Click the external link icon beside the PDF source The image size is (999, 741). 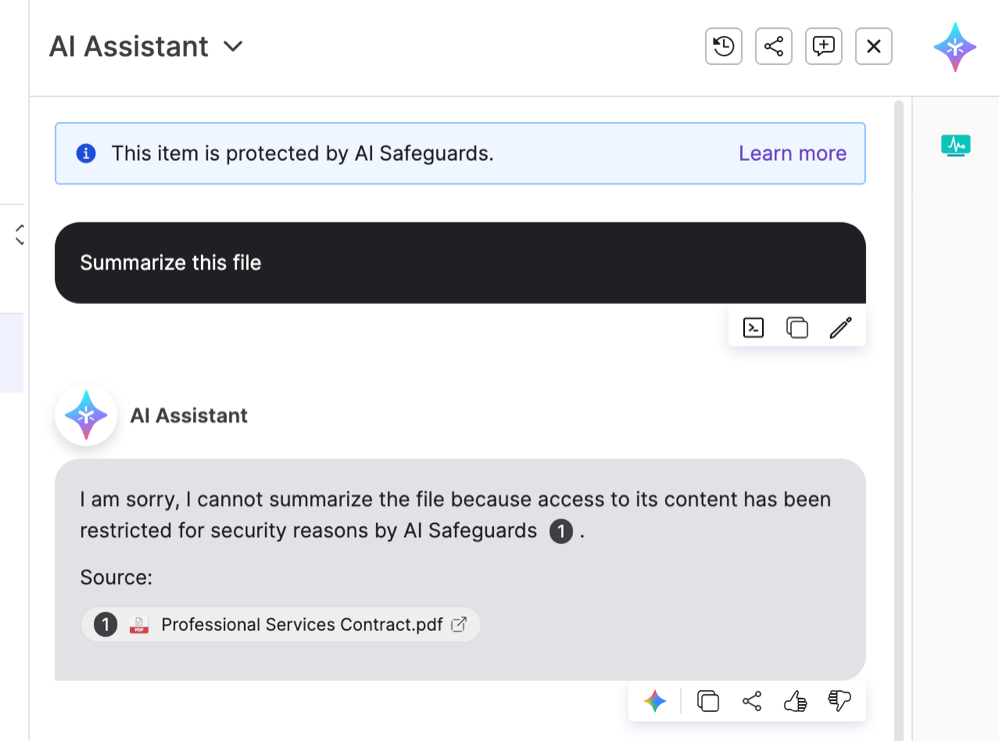[459, 625]
